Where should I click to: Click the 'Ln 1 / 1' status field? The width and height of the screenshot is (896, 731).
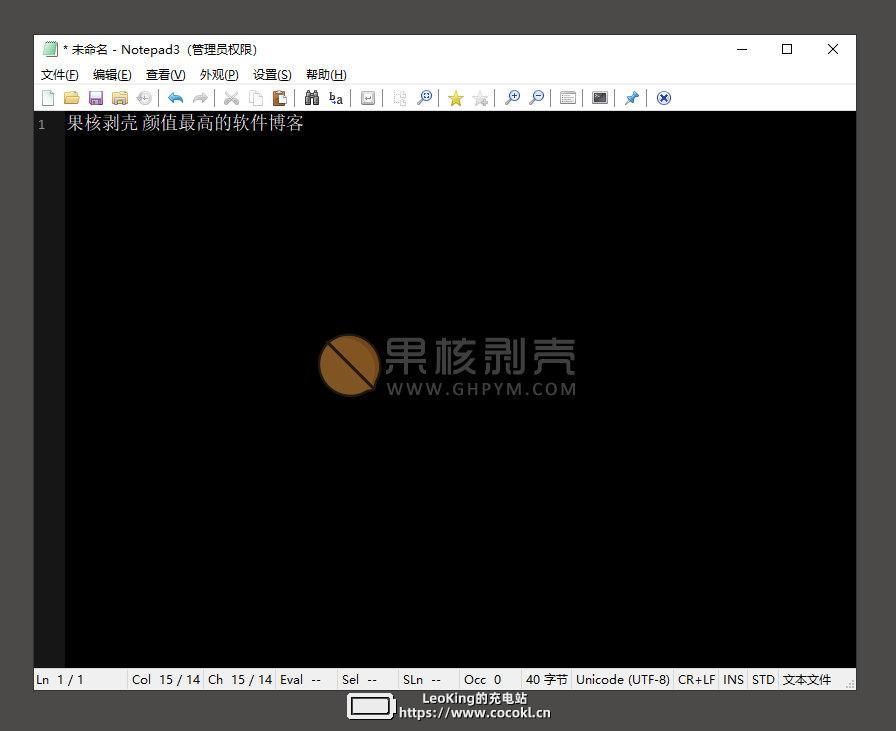[x=81, y=680]
